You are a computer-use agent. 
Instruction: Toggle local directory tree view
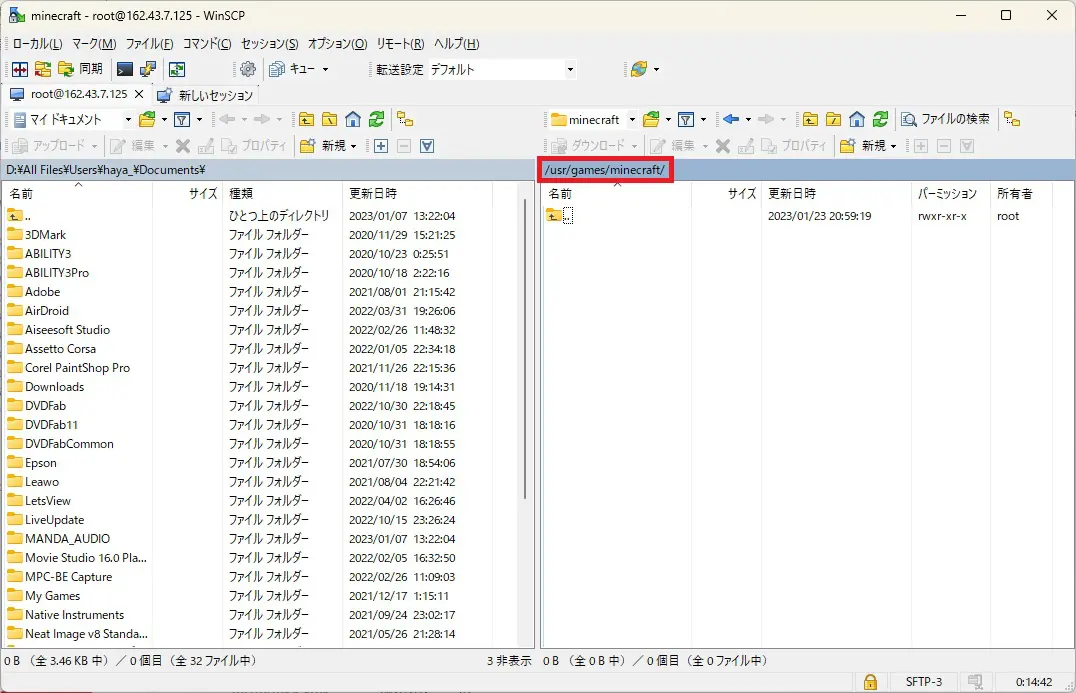[405, 119]
